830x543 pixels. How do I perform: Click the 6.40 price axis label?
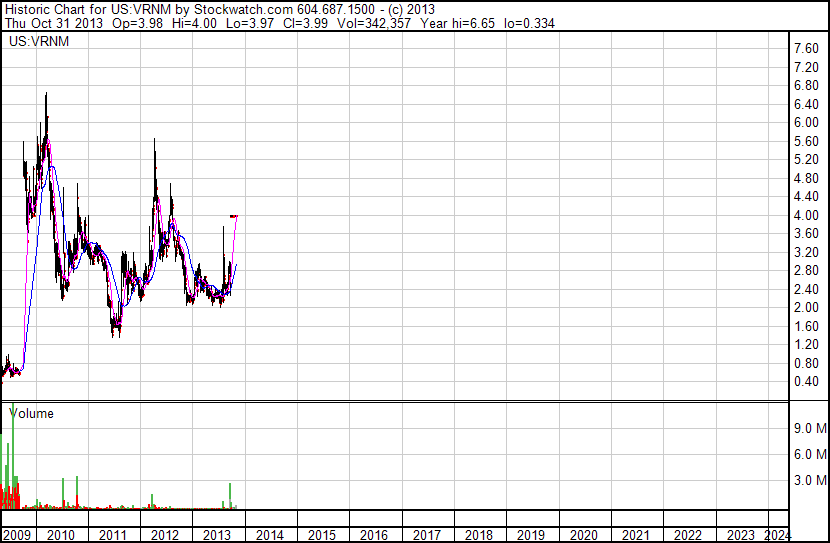point(807,104)
